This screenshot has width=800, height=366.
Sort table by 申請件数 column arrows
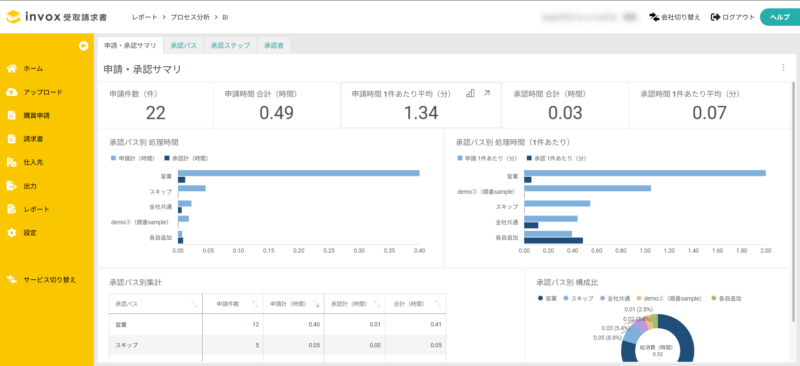255,304
